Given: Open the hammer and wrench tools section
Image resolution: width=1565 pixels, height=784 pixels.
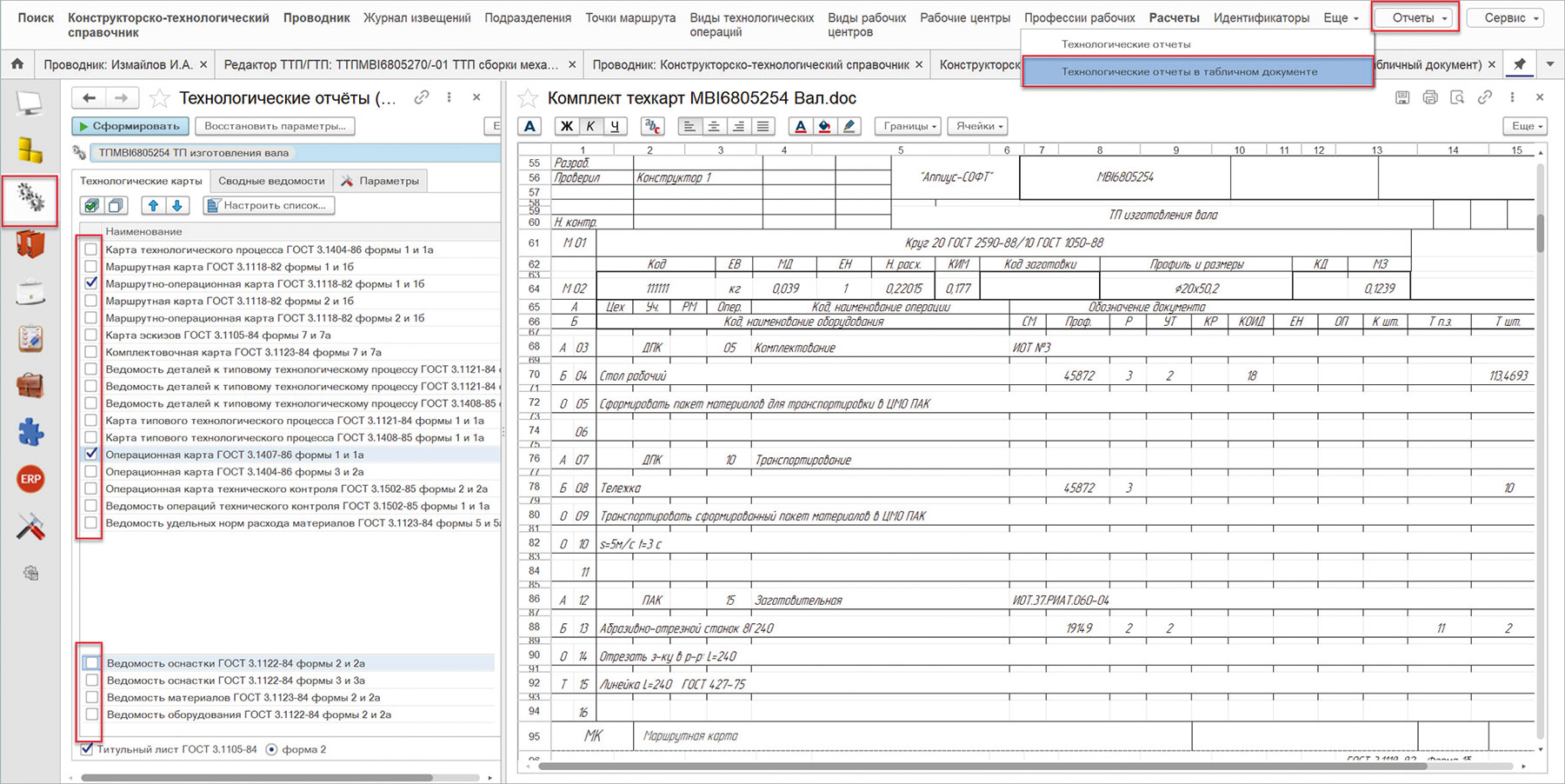Looking at the screenshot, I should [x=30, y=526].
